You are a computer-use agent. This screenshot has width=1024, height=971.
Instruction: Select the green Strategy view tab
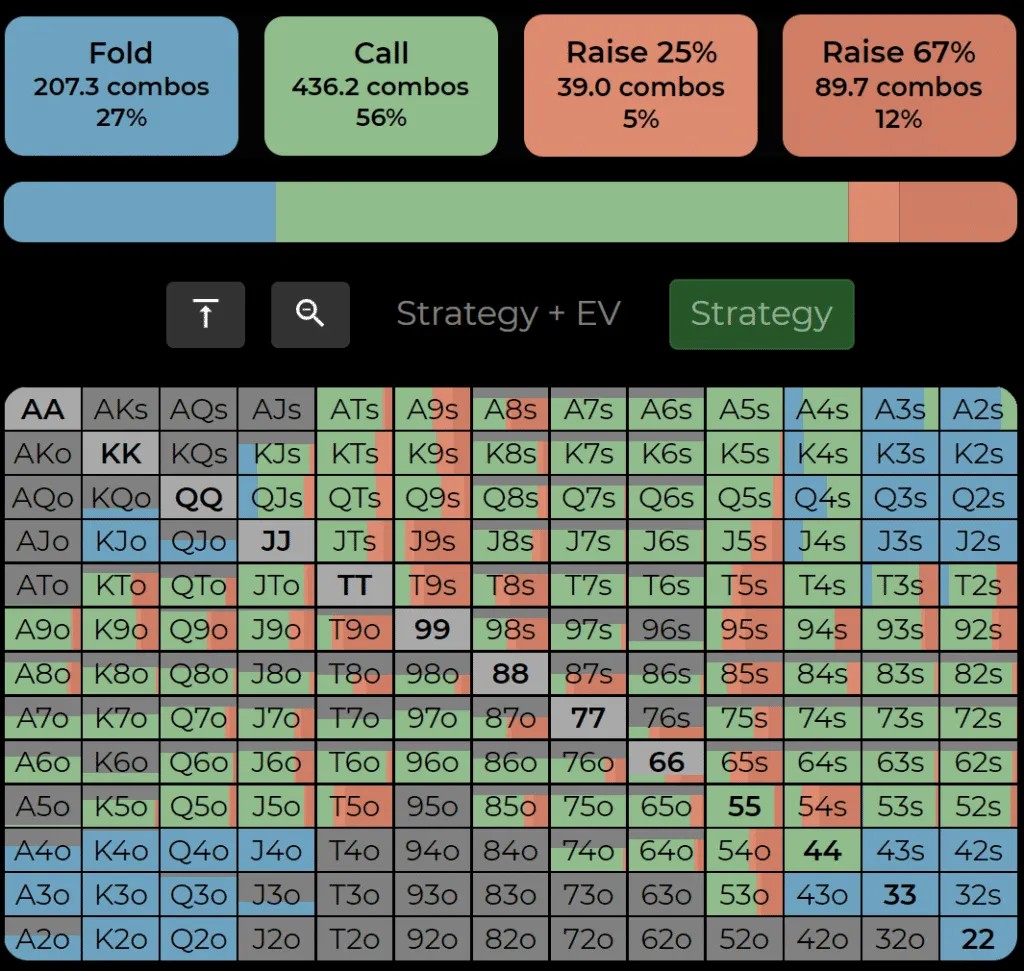click(x=761, y=314)
